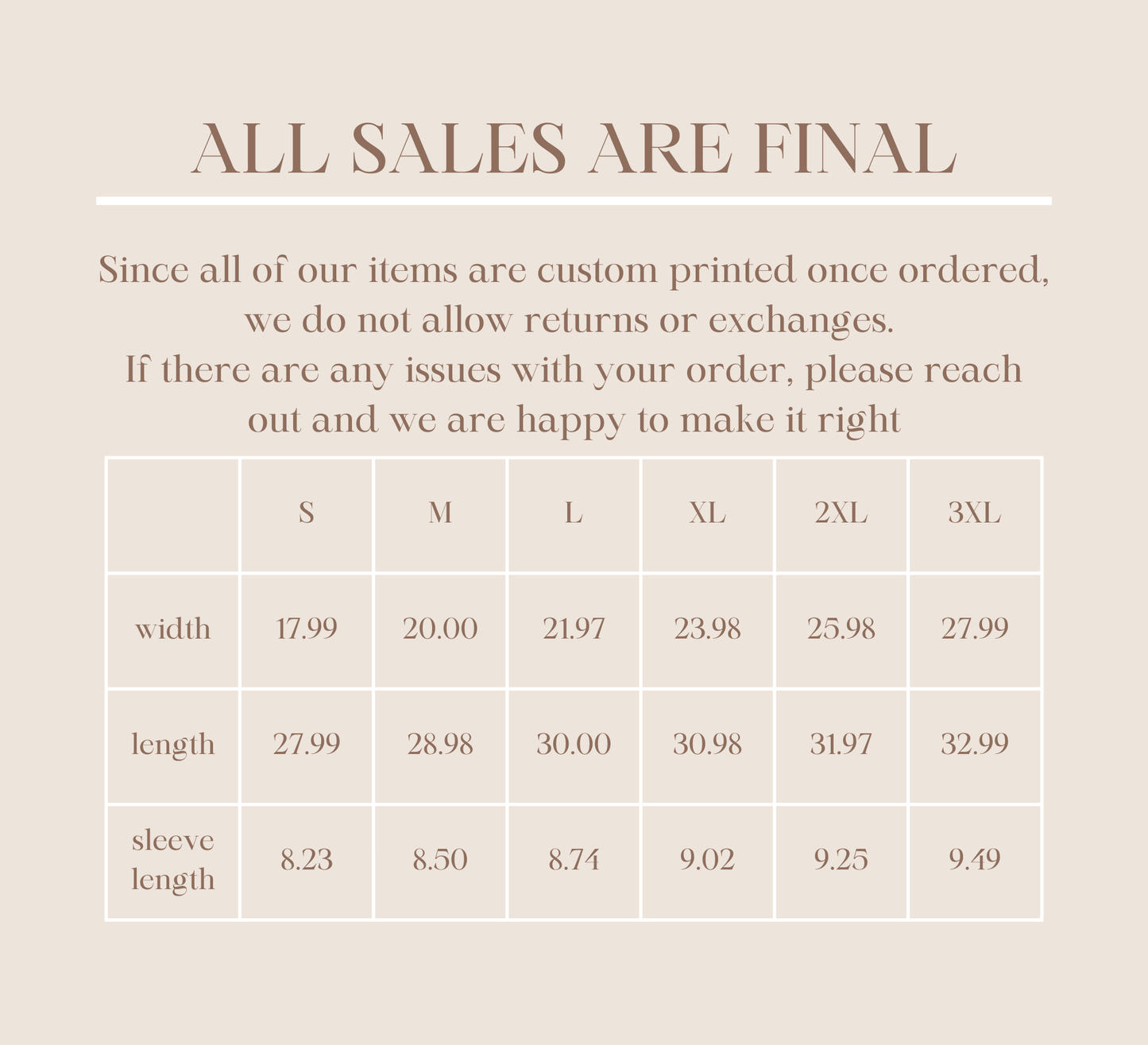Screen dimensions: 1148x1045
Task: Click the 20.00 width value for M
Action: [440, 629]
